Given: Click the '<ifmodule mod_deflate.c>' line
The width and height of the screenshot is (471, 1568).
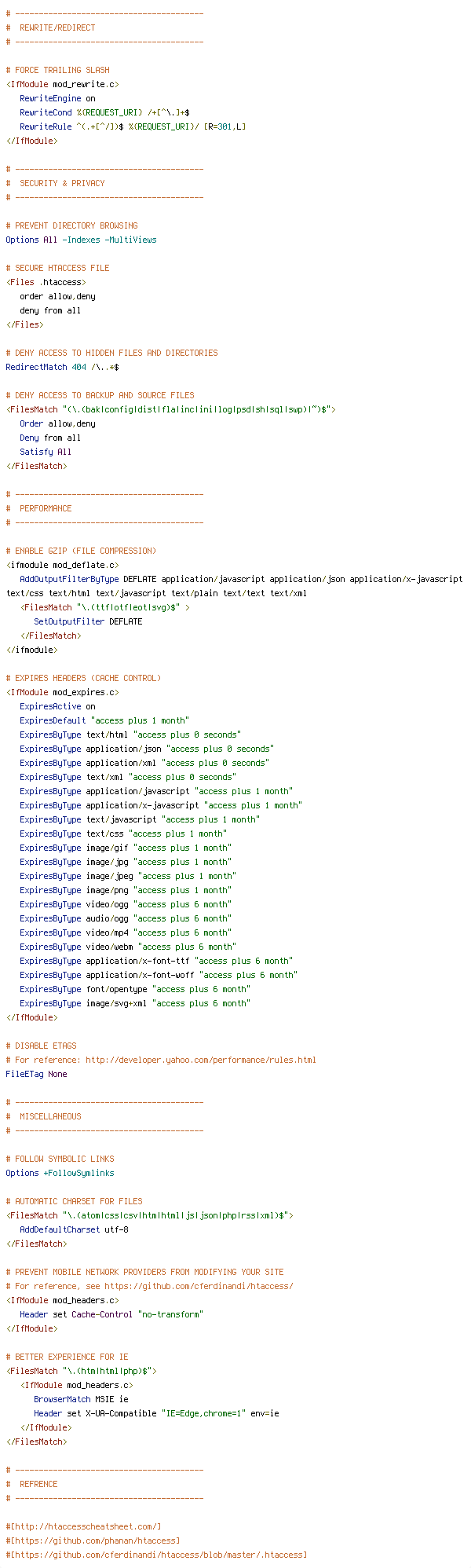Looking at the screenshot, I should click(x=62, y=565).
